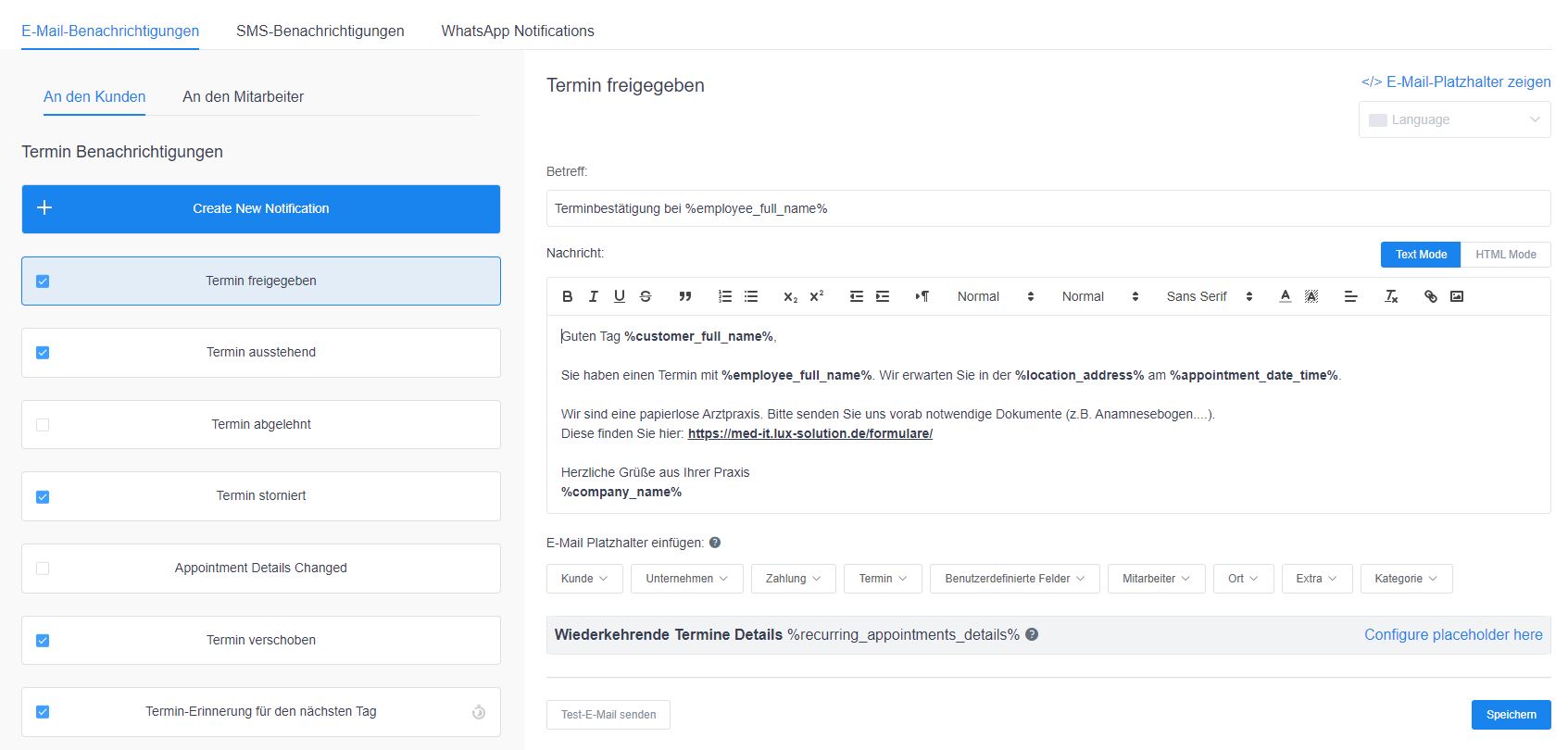Screen dimensions: 1568x750
Task: Enable the Termin abgelehnt checkbox
Action: click(x=43, y=425)
